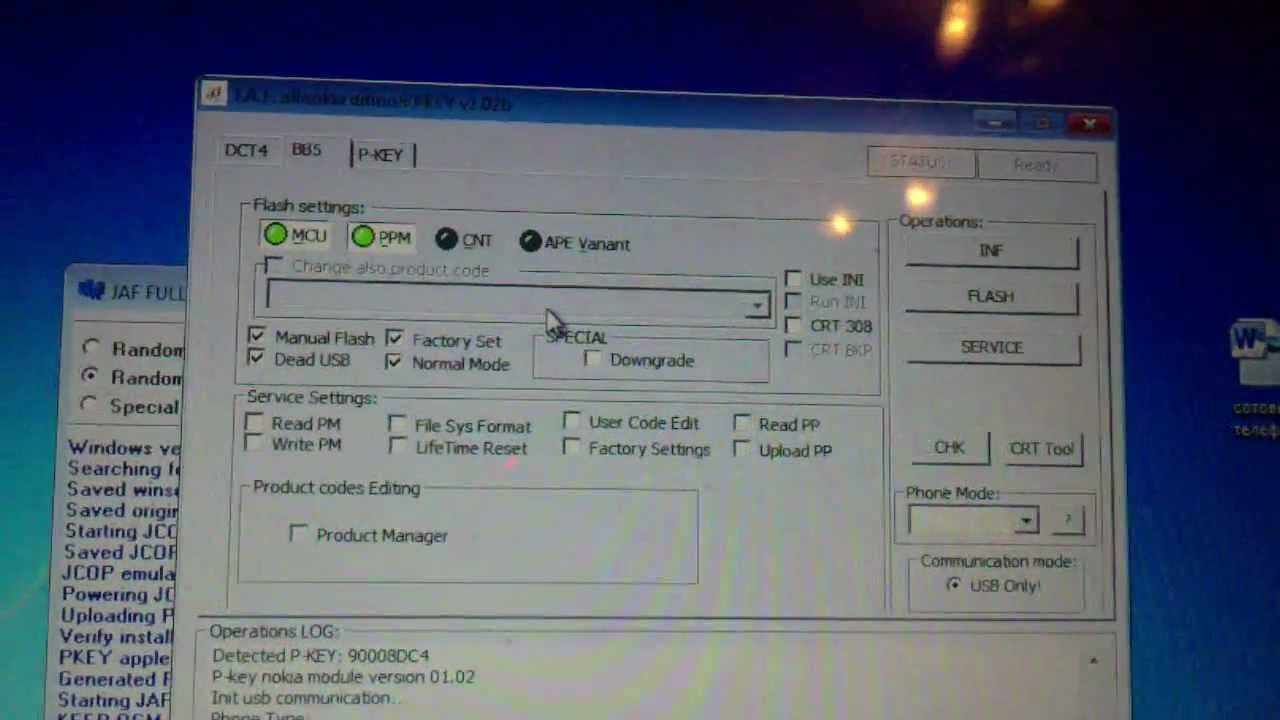Click the STATUS button

pyautogui.click(x=919, y=162)
